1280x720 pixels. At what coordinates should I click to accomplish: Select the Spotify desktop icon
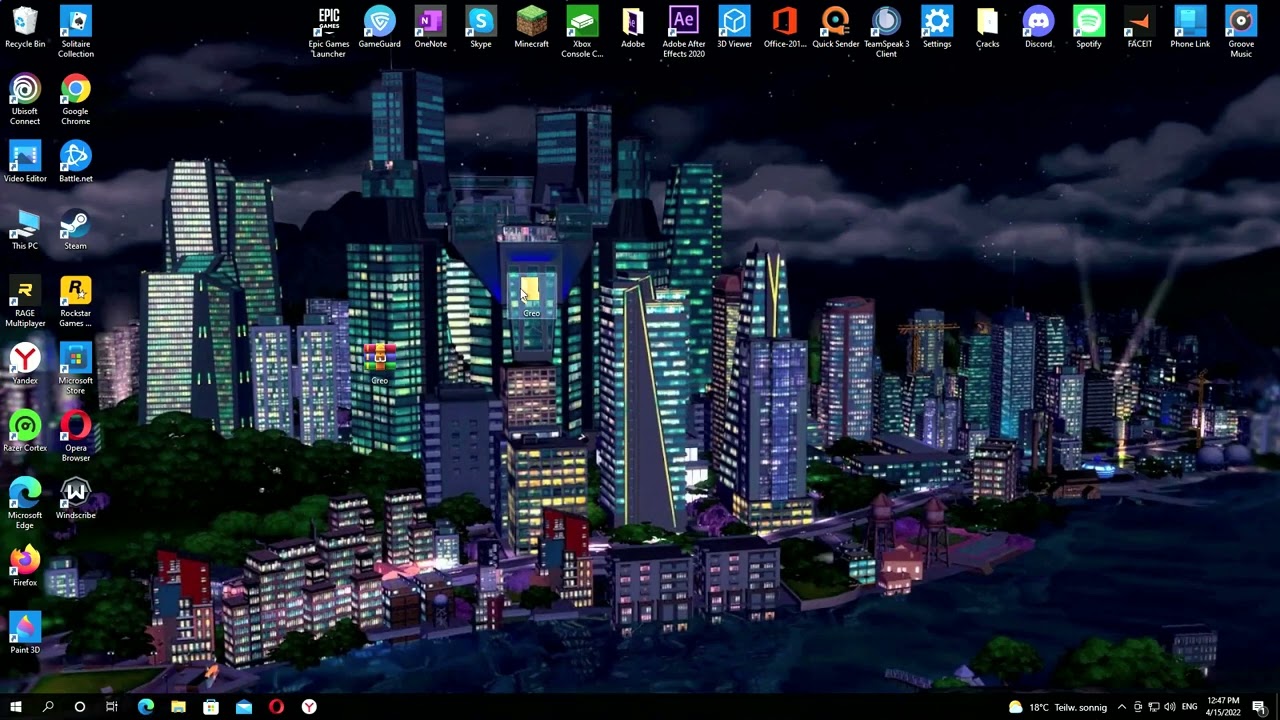[x=1089, y=28]
